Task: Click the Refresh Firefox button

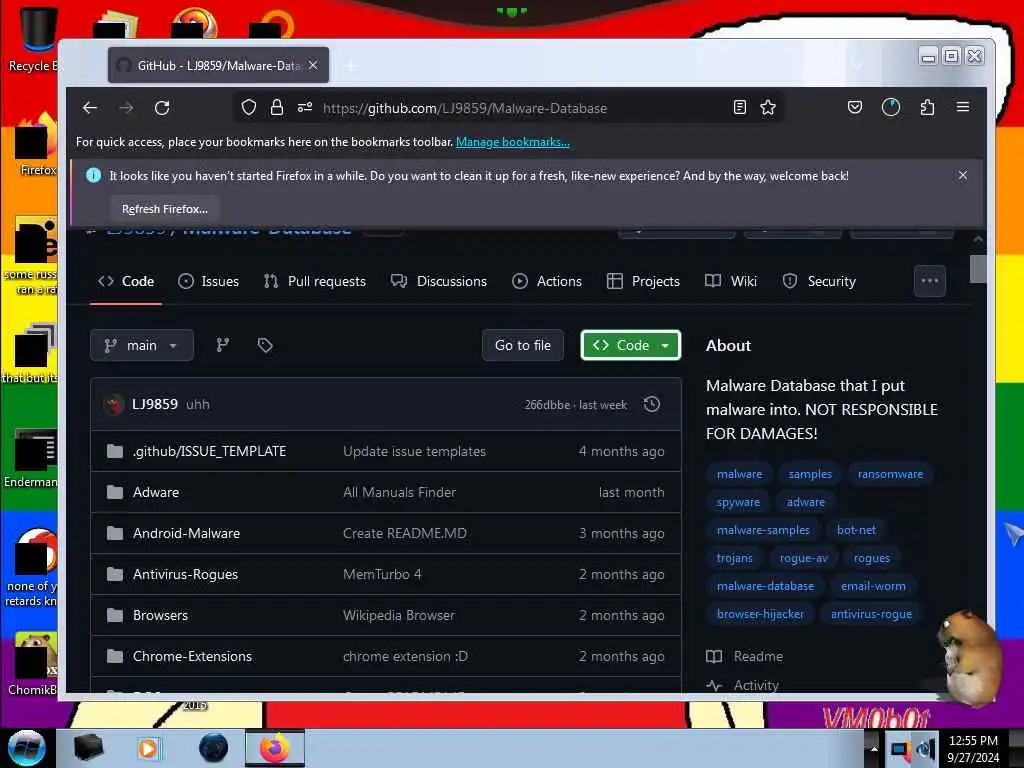Action: [165, 209]
